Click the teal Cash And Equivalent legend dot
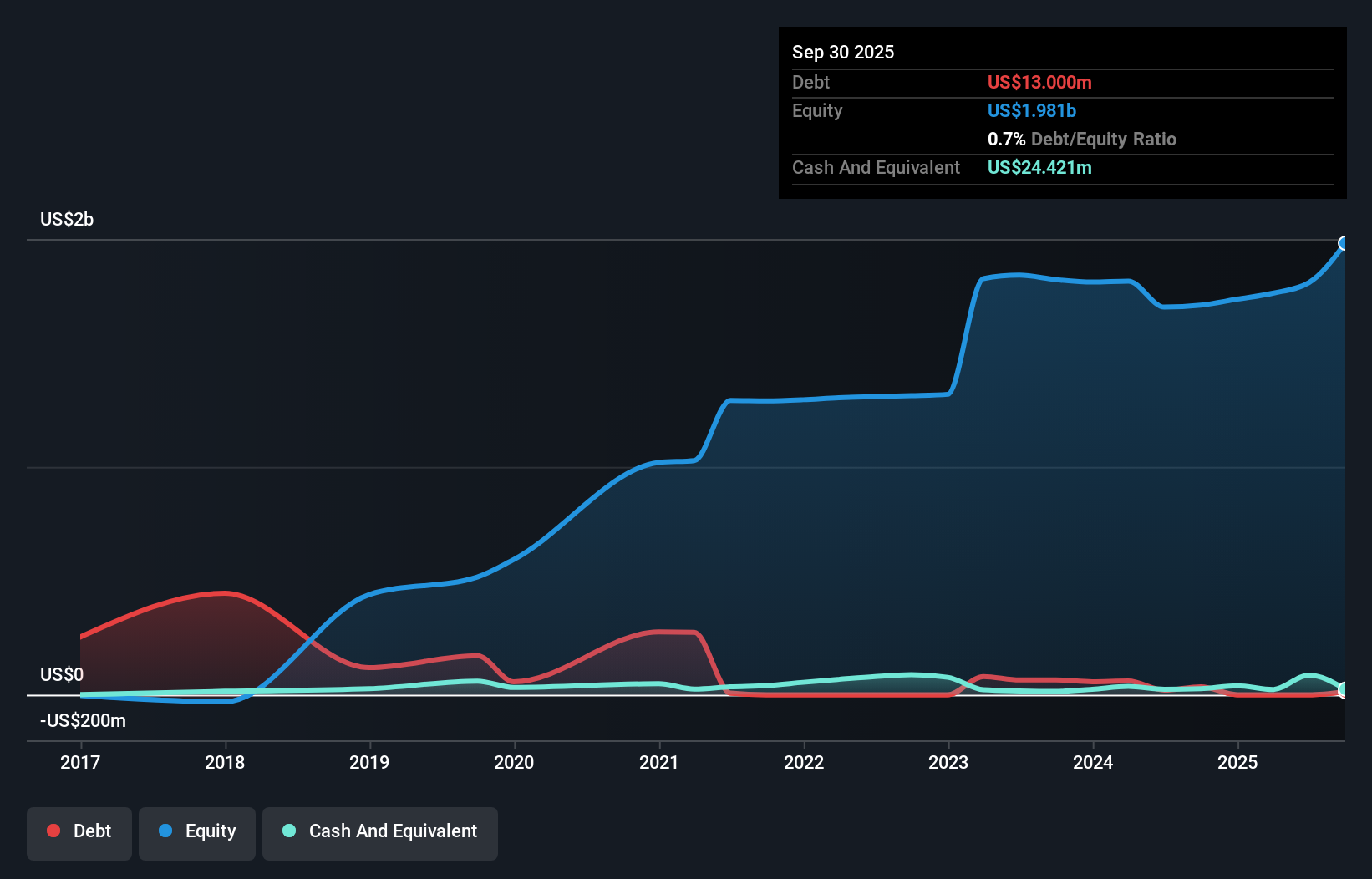 tap(288, 831)
